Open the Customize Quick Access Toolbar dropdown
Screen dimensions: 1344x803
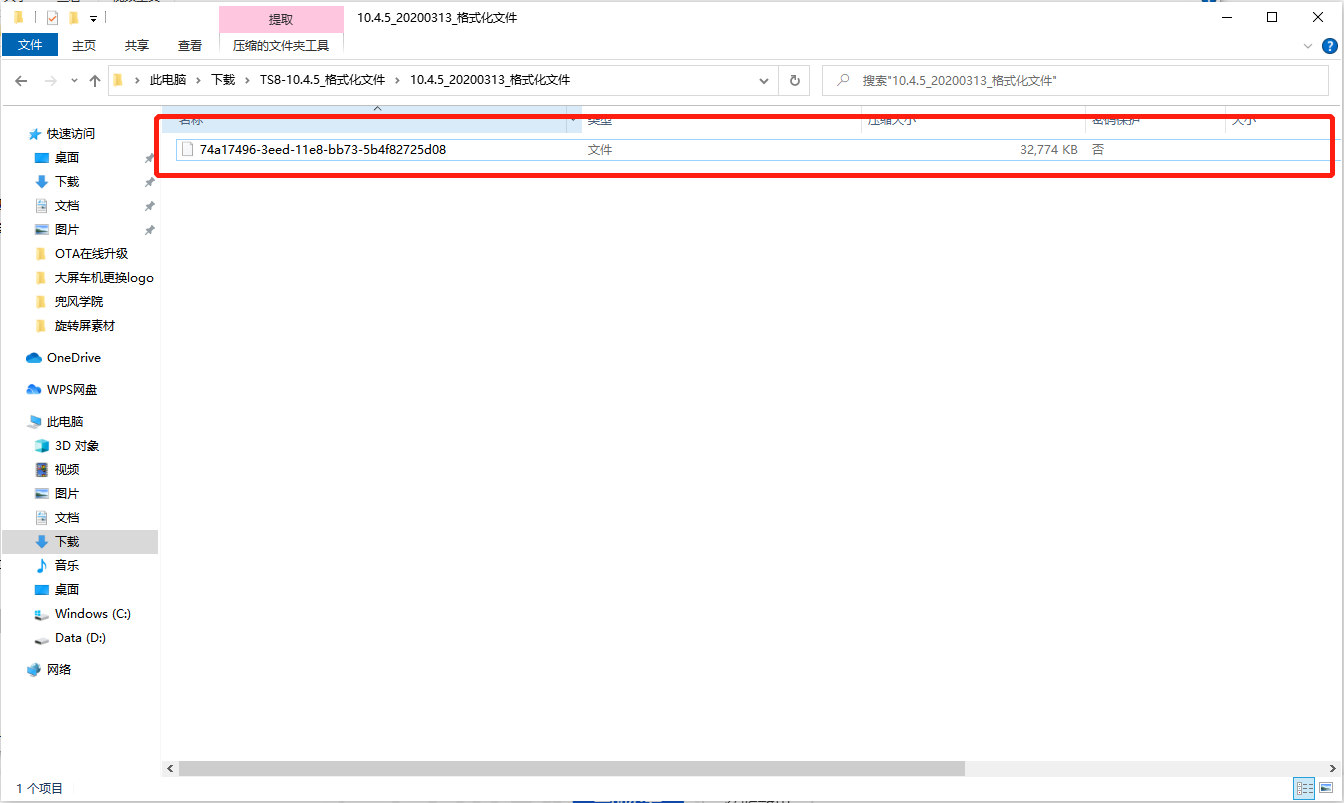click(93, 18)
